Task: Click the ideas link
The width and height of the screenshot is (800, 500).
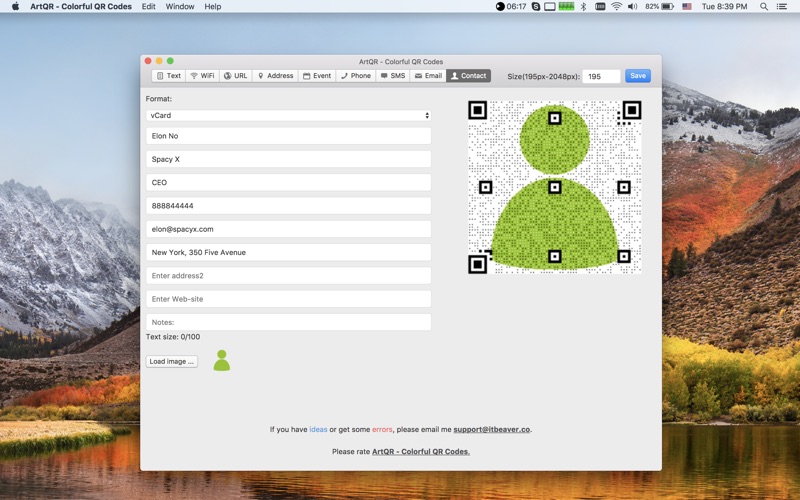Action: click(x=318, y=430)
